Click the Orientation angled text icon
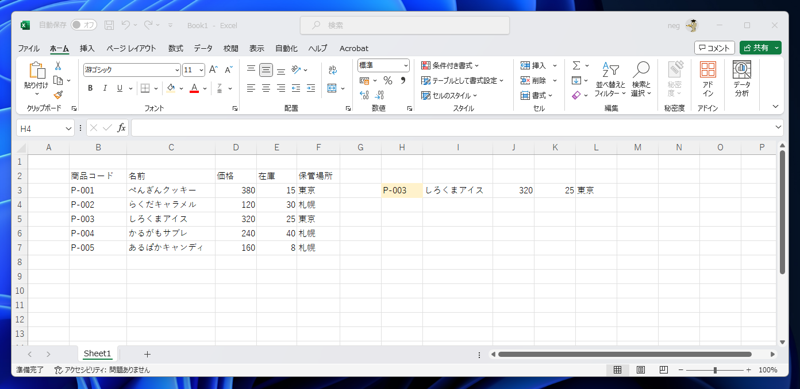Viewport: 800px width, 389px height. point(296,69)
